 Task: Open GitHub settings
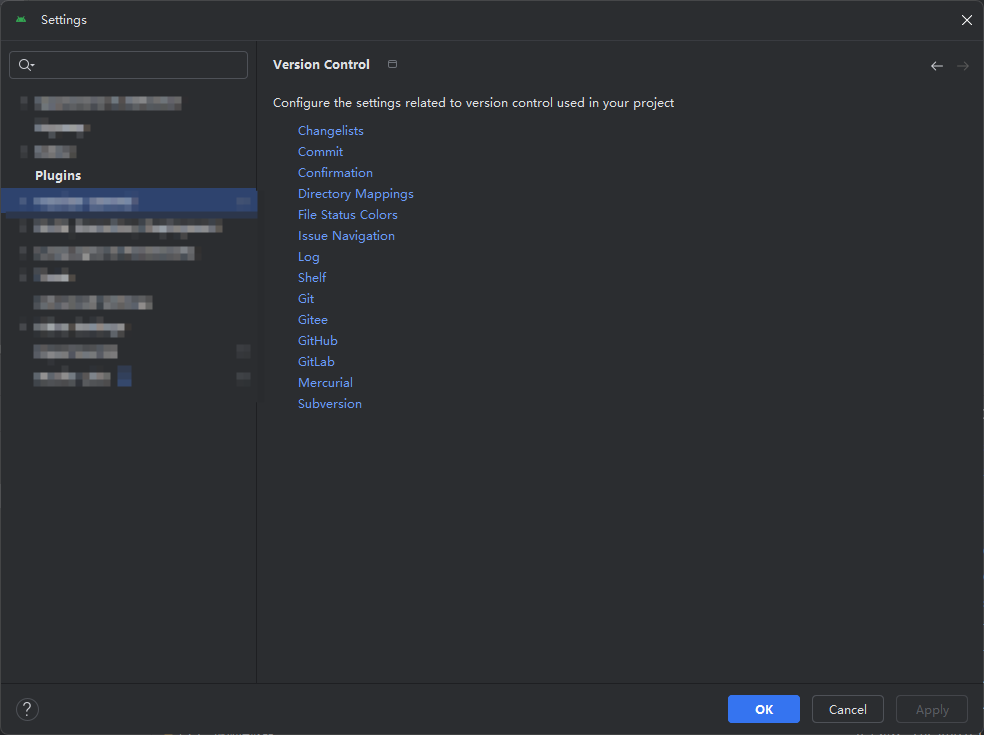[317, 340]
